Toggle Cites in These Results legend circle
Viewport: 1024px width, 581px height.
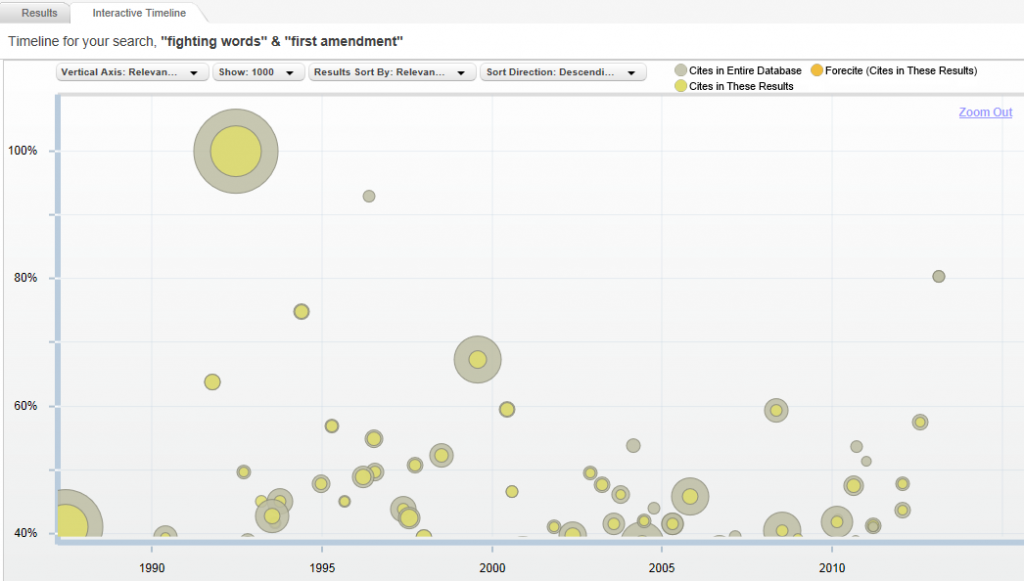point(680,87)
